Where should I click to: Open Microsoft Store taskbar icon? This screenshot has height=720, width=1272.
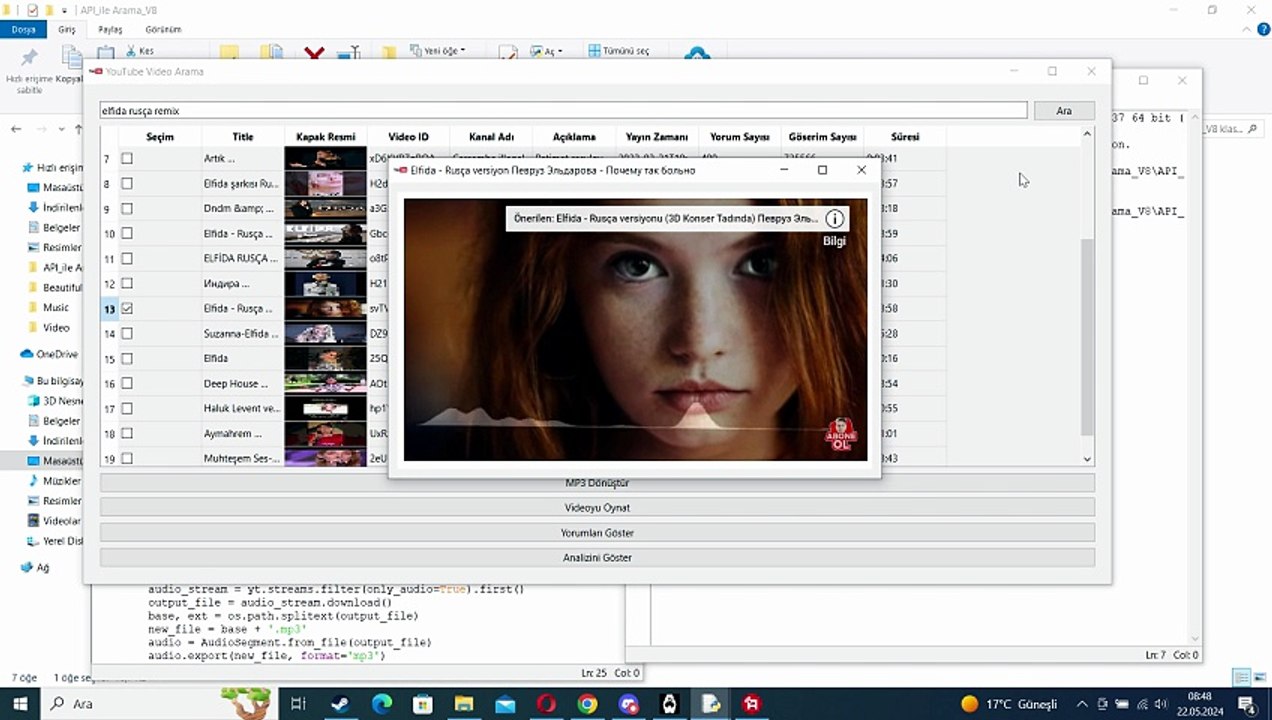(423, 704)
